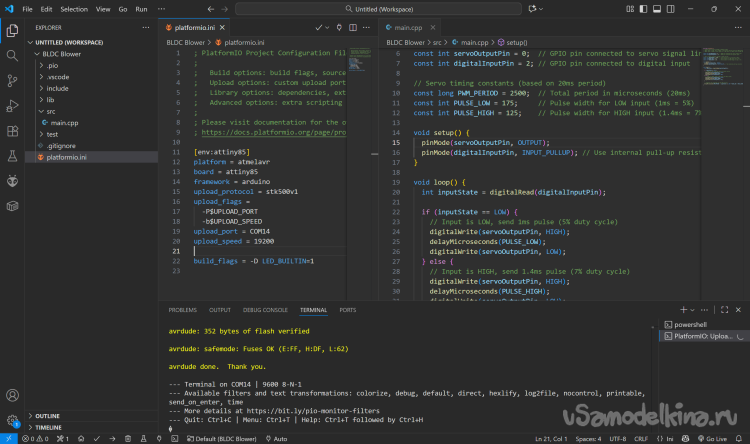Open the Source Control view
750x444 pixels.
pos(12,79)
